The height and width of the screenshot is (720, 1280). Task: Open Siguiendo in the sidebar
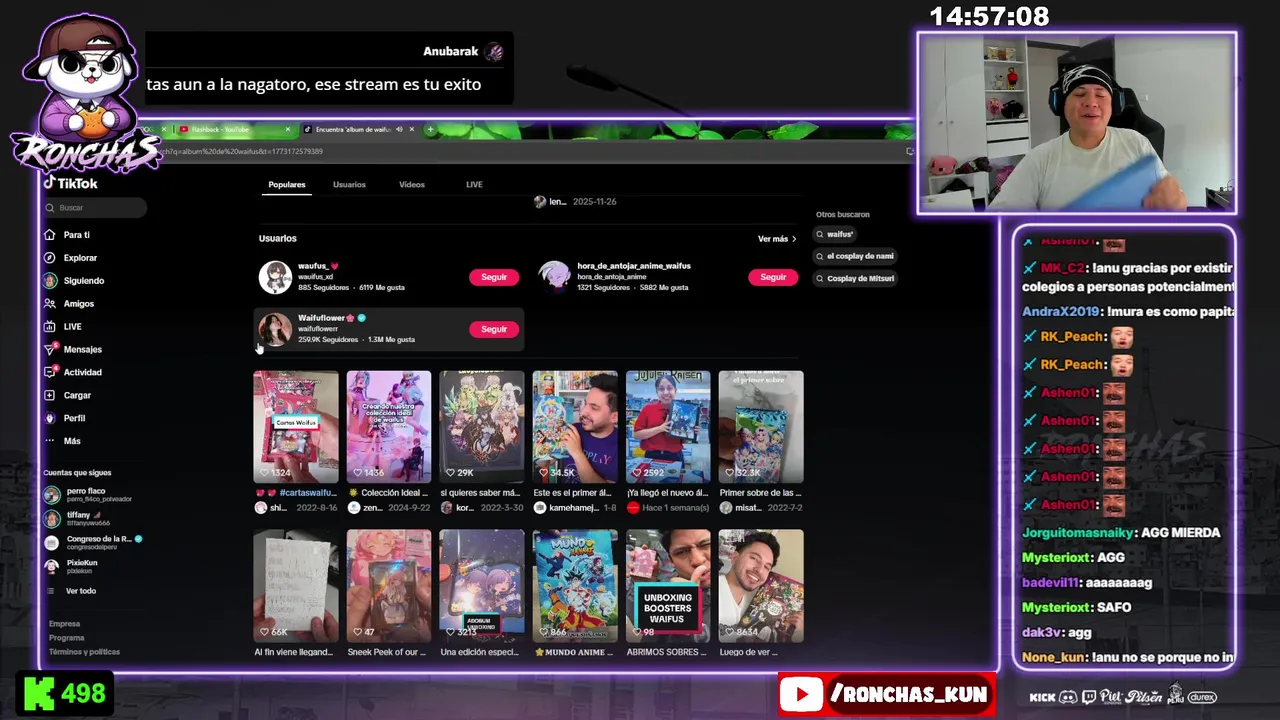pyautogui.click(x=75, y=281)
